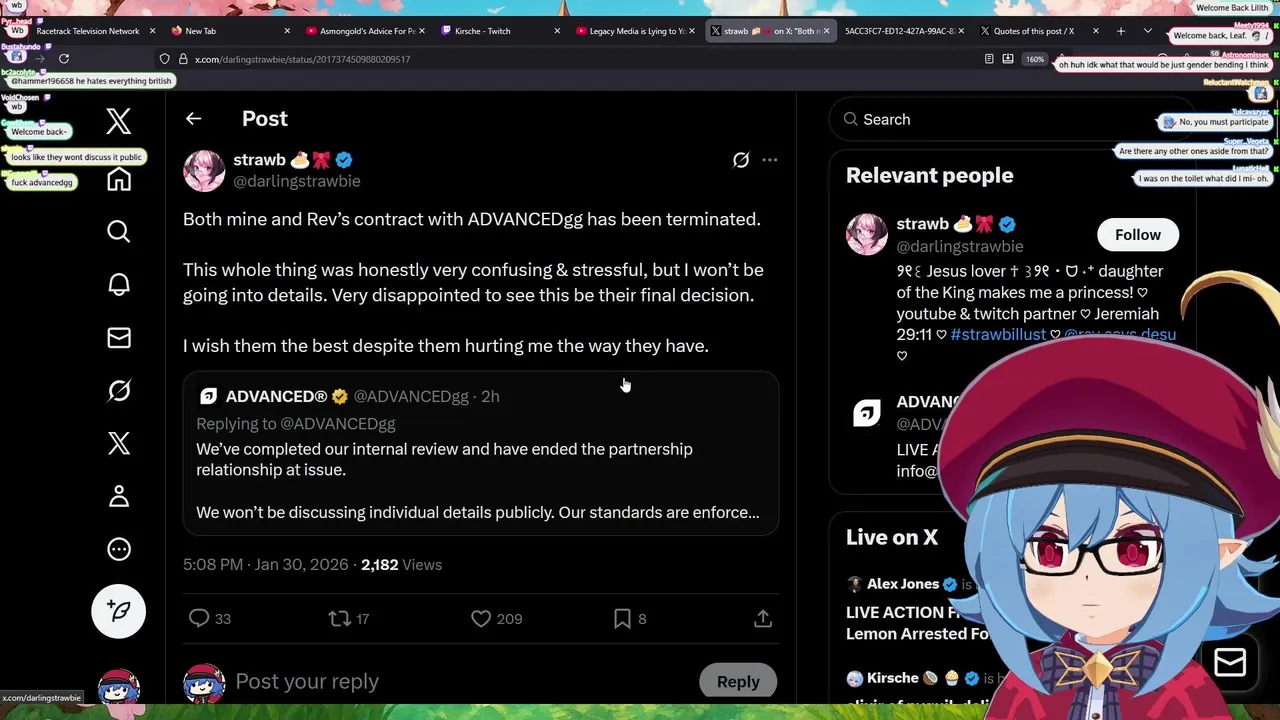This screenshot has width=1280, height=720.
Task: Open Notifications bell in sidebar
Action: [x=119, y=285]
